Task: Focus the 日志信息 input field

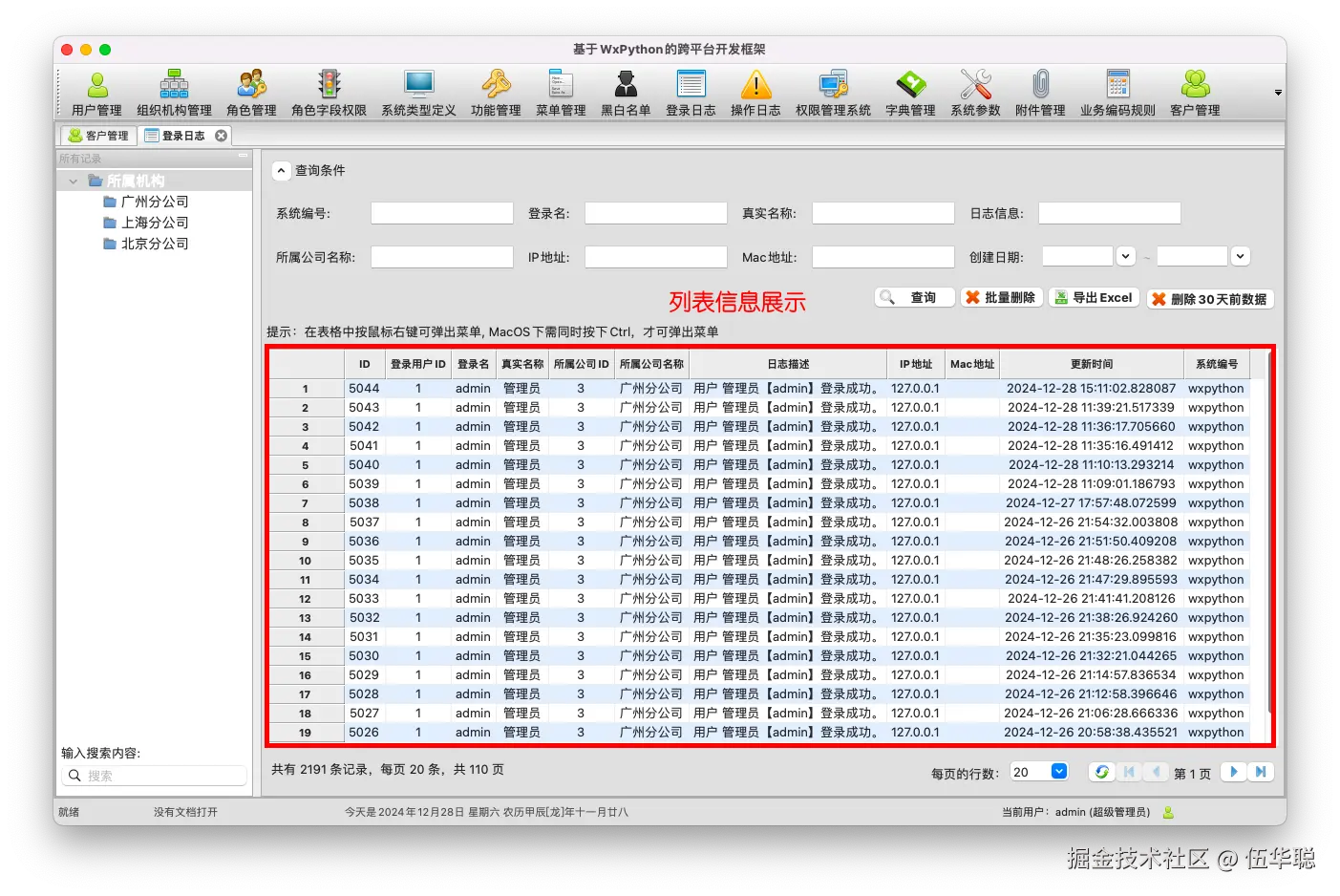Action: (1109, 213)
